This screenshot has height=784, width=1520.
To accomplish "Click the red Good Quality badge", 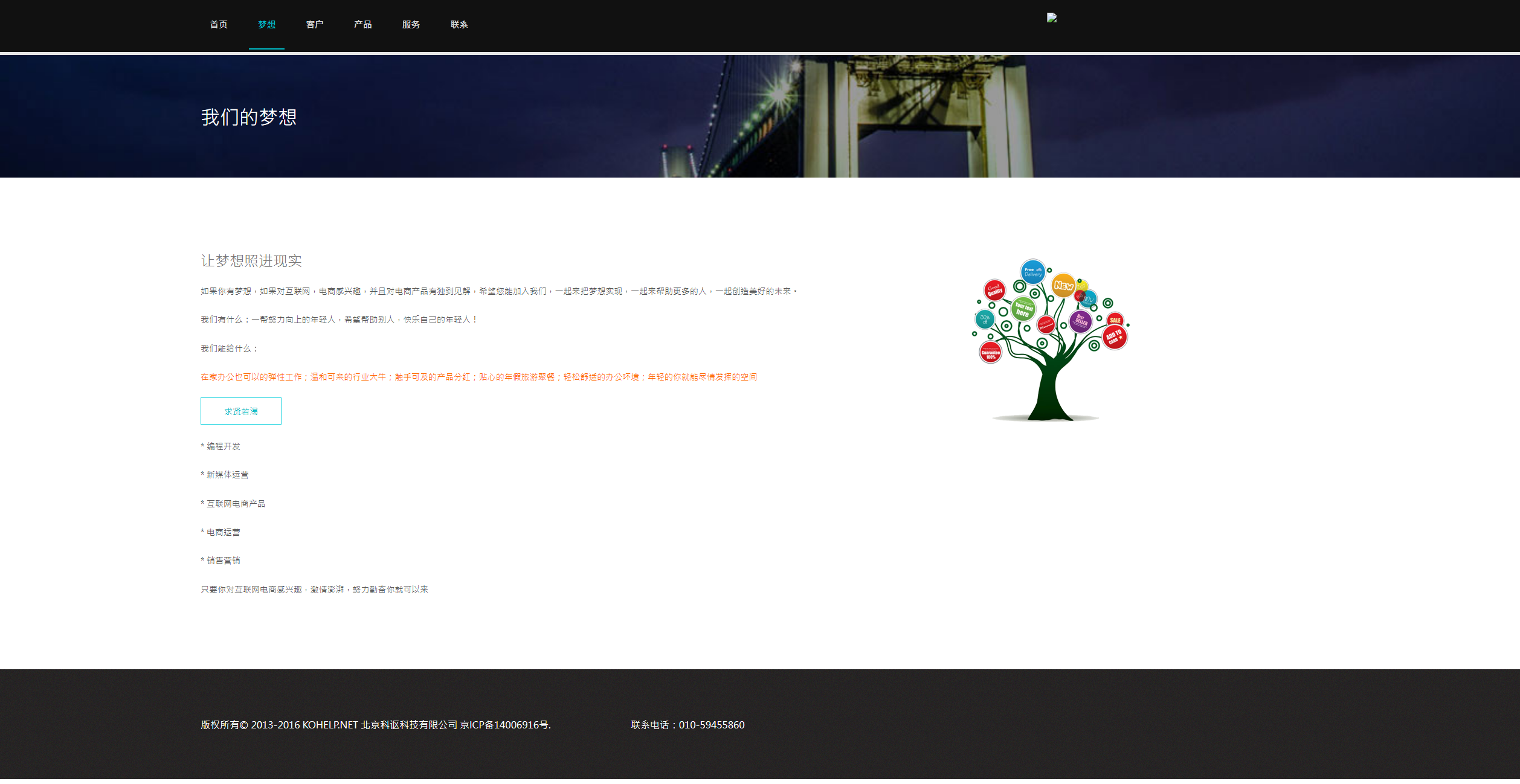I will [x=994, y=291].
